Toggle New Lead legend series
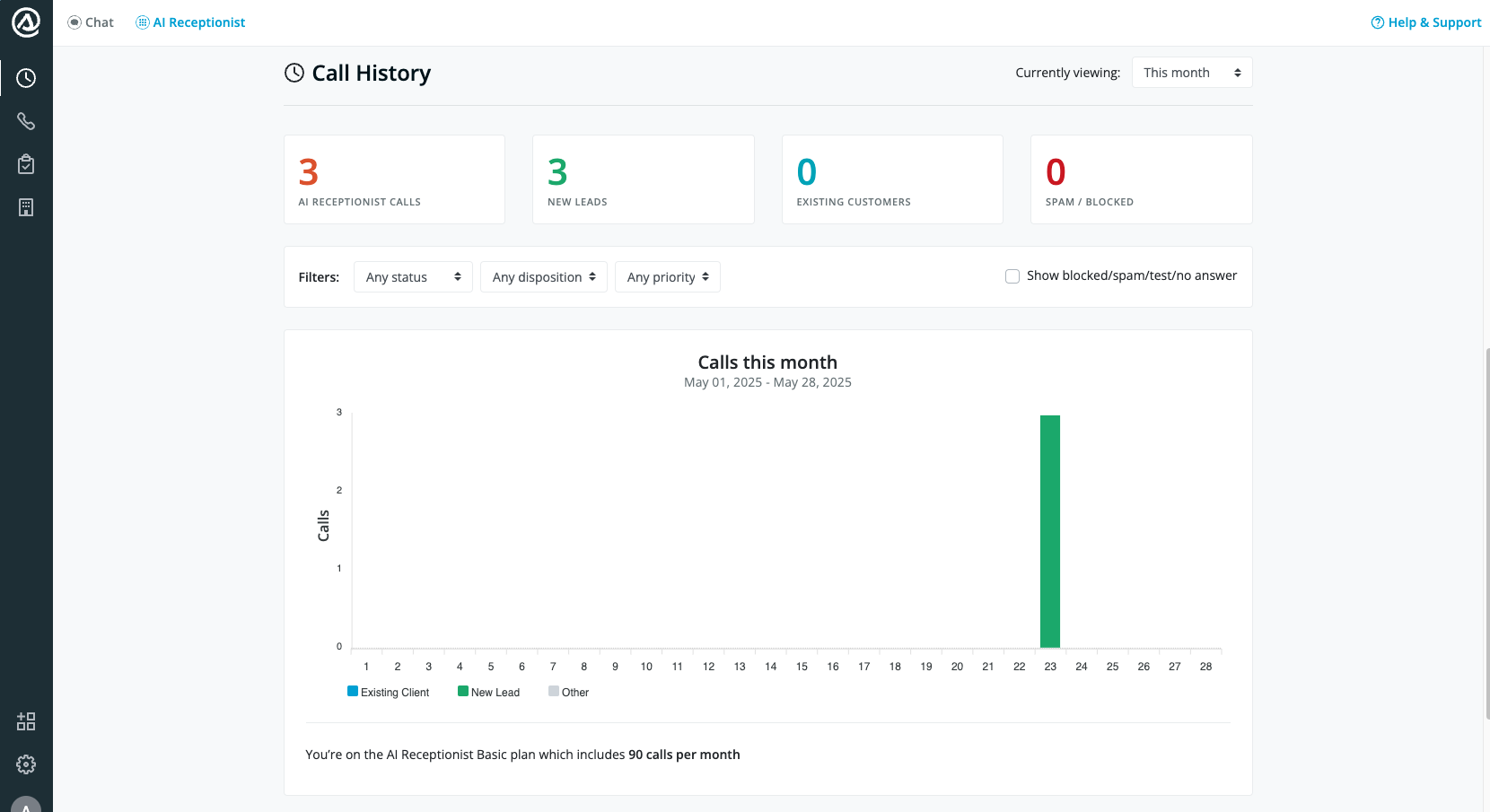This screenshot has height=812, width=1490. pos(489,692)
